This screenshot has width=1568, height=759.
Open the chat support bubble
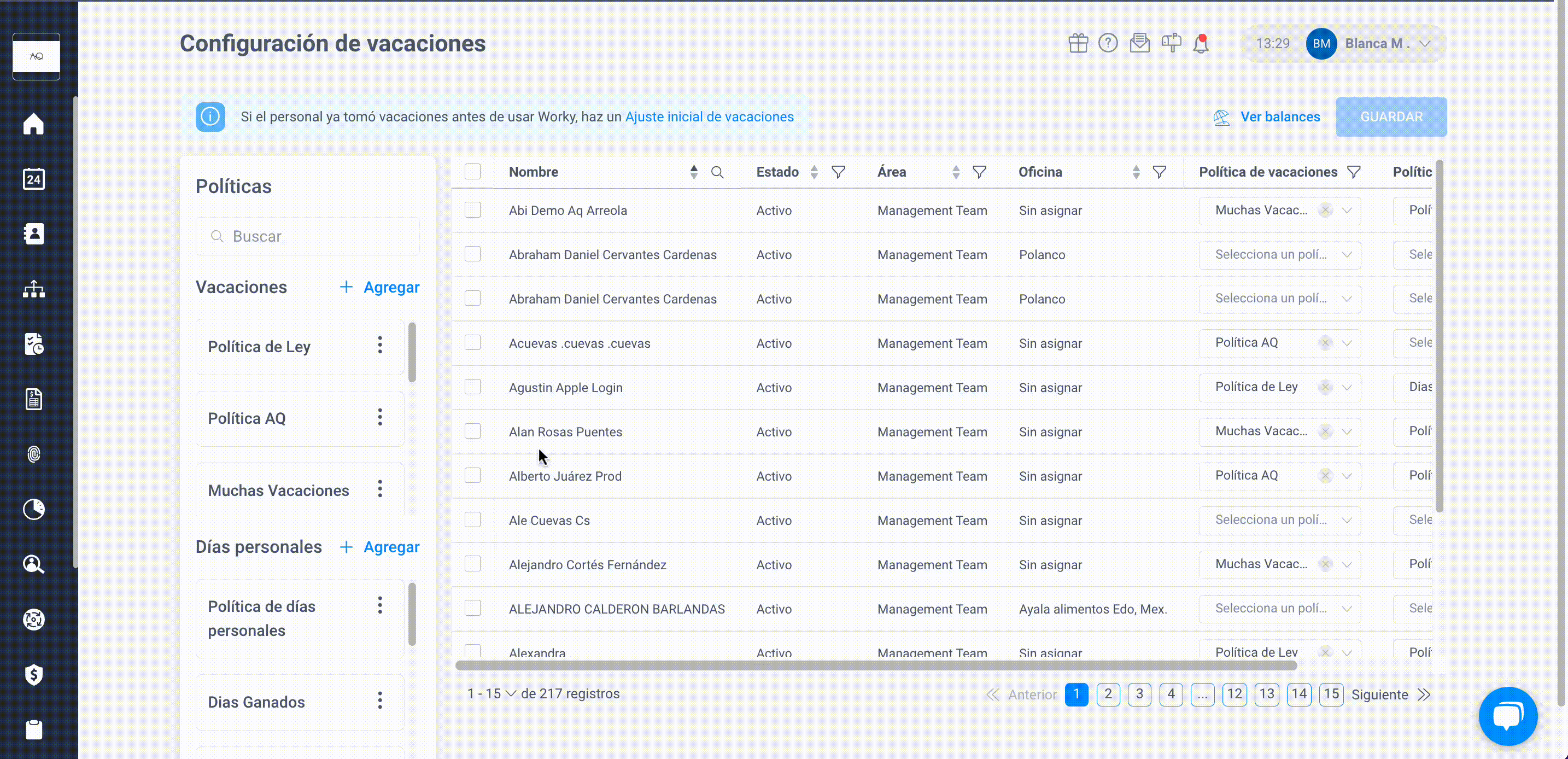tap(1508, 716)
